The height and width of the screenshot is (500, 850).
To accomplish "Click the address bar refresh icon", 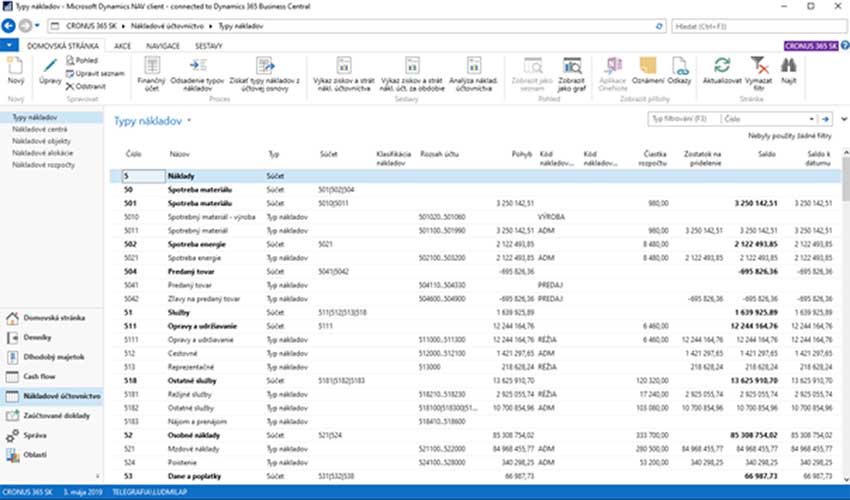I will click(659, 25).
